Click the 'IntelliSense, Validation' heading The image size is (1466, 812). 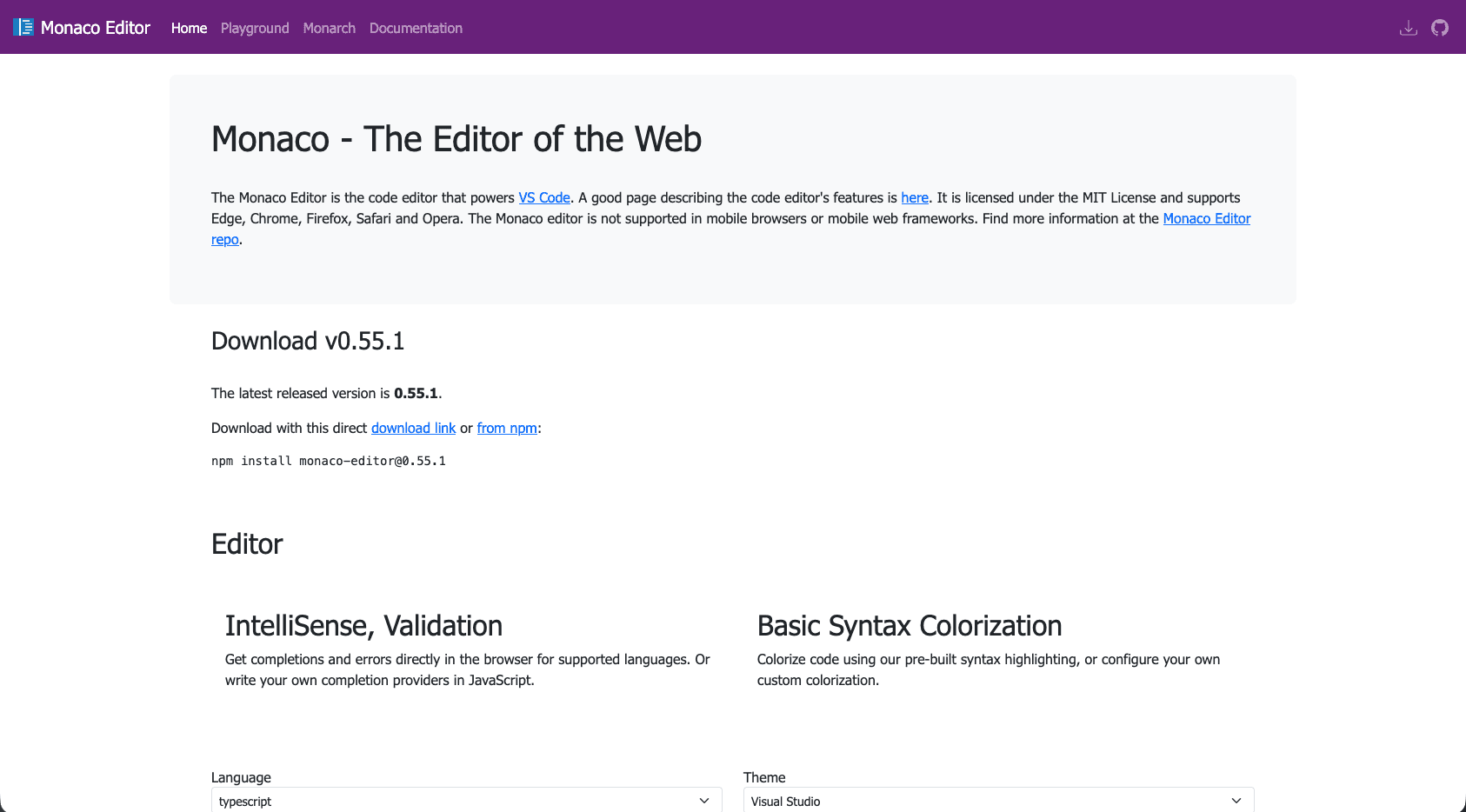click(x=363, y=626)
